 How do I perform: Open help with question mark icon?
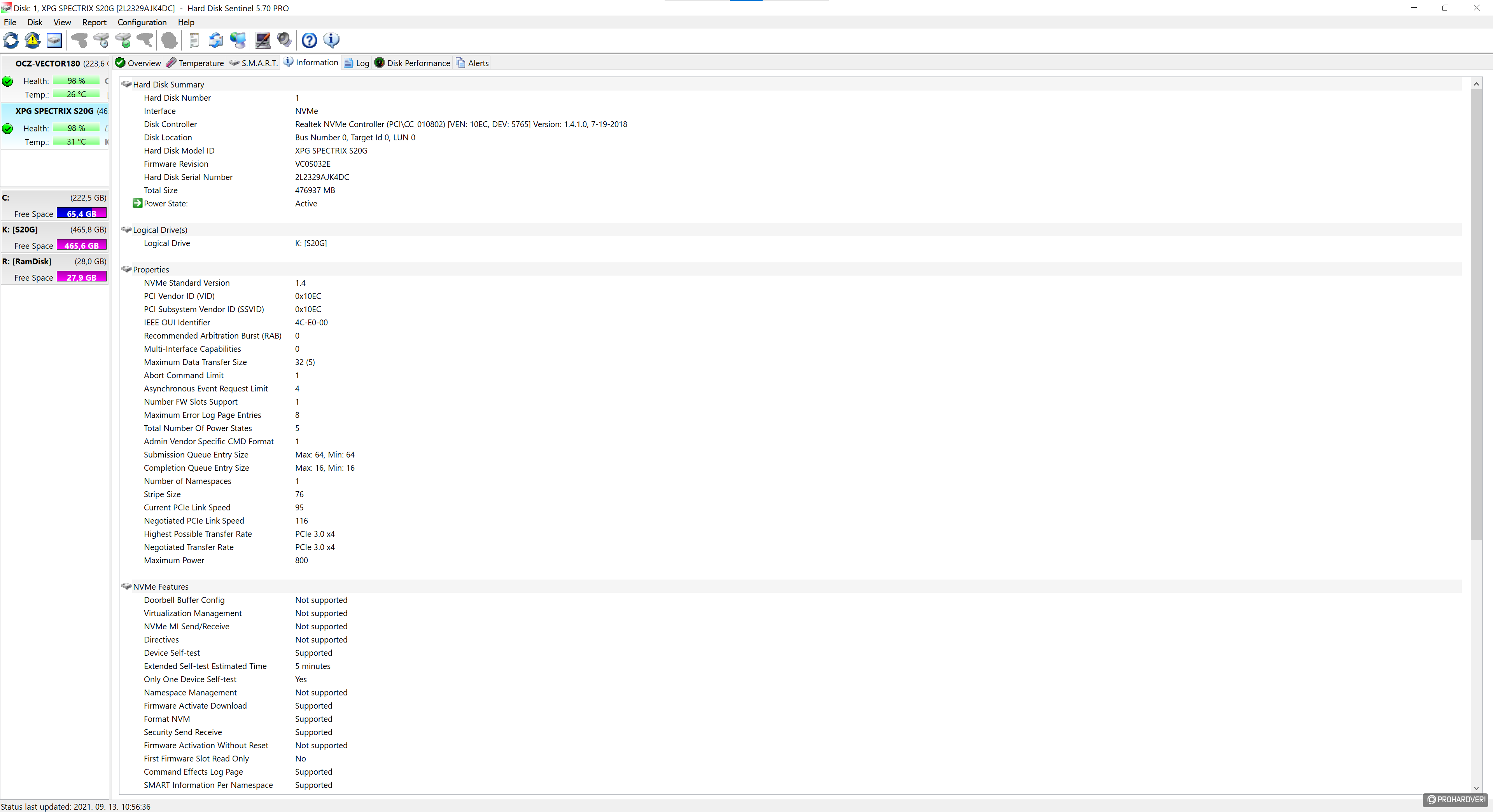pos(310,40)
